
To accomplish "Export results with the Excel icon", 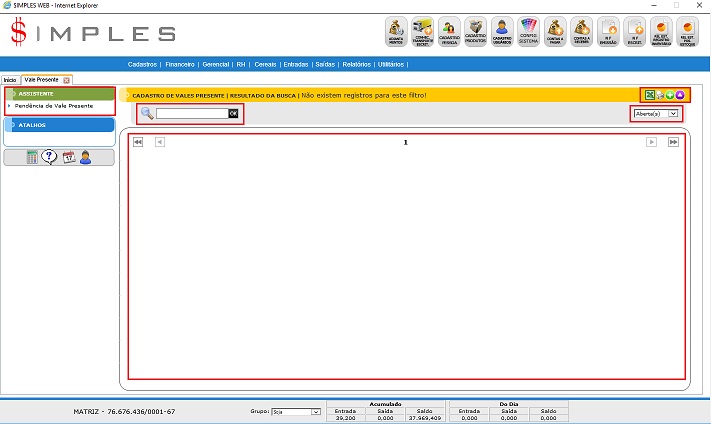I will click(x=650, y=95).
